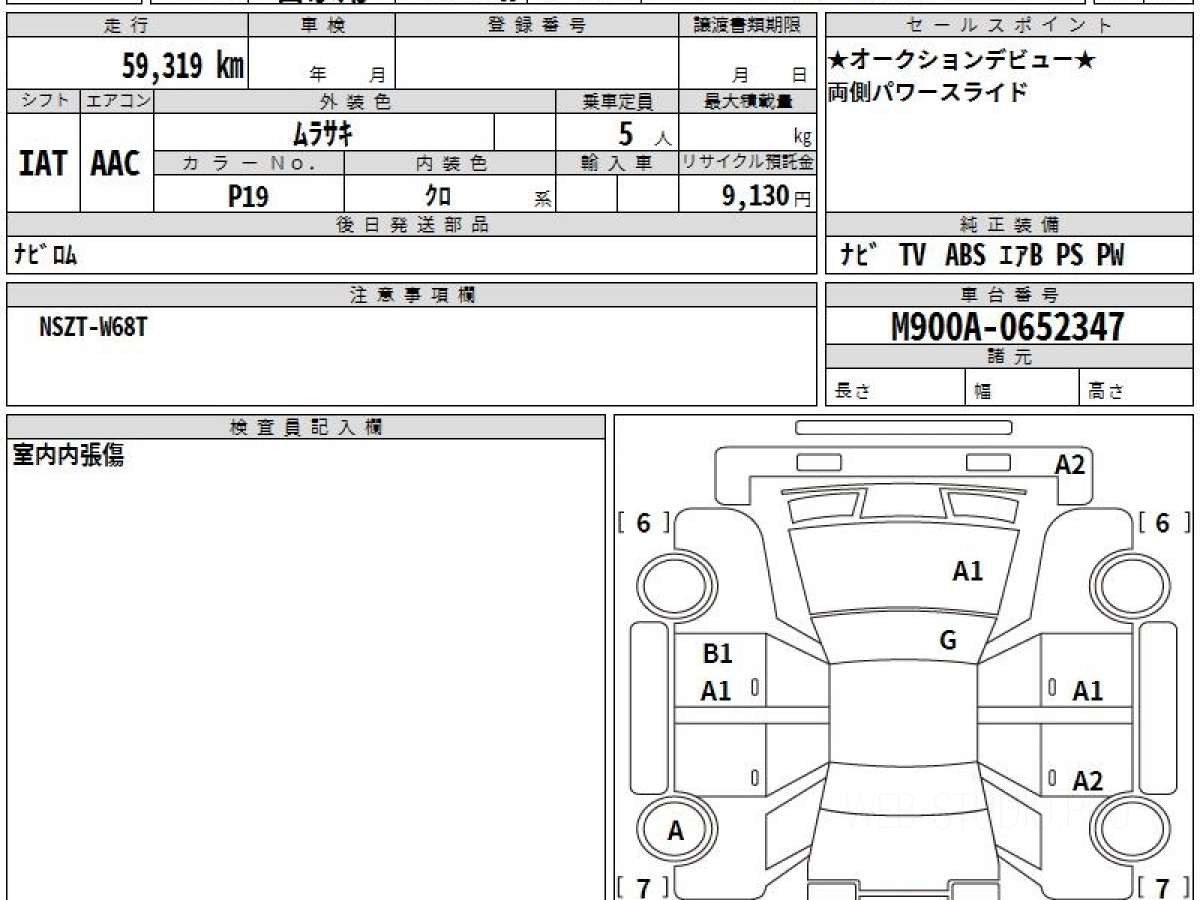
Task: Select the P19 color code
Action: (x=248, y=196)
